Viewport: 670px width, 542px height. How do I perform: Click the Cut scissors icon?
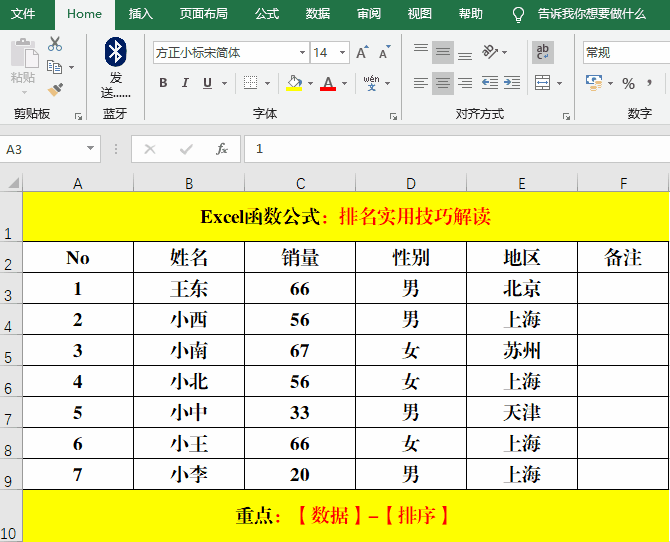tap(55, 44)
